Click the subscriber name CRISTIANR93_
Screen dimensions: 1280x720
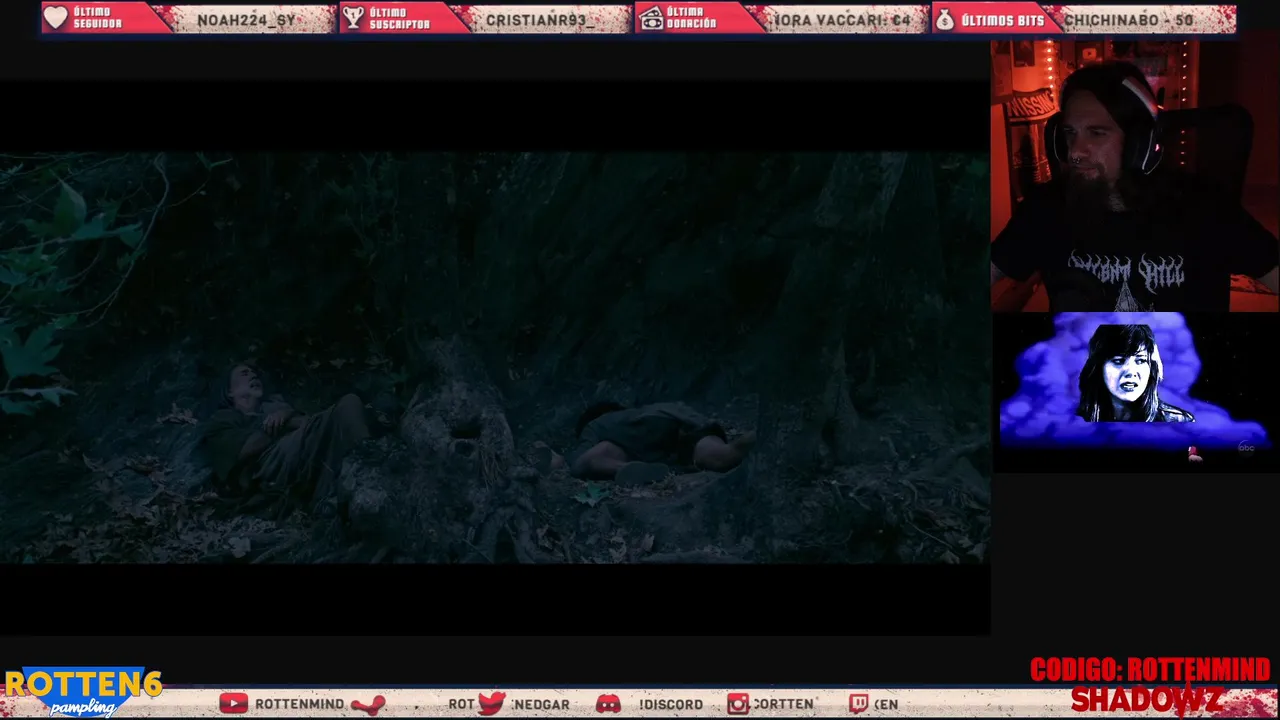click(541, 20)
